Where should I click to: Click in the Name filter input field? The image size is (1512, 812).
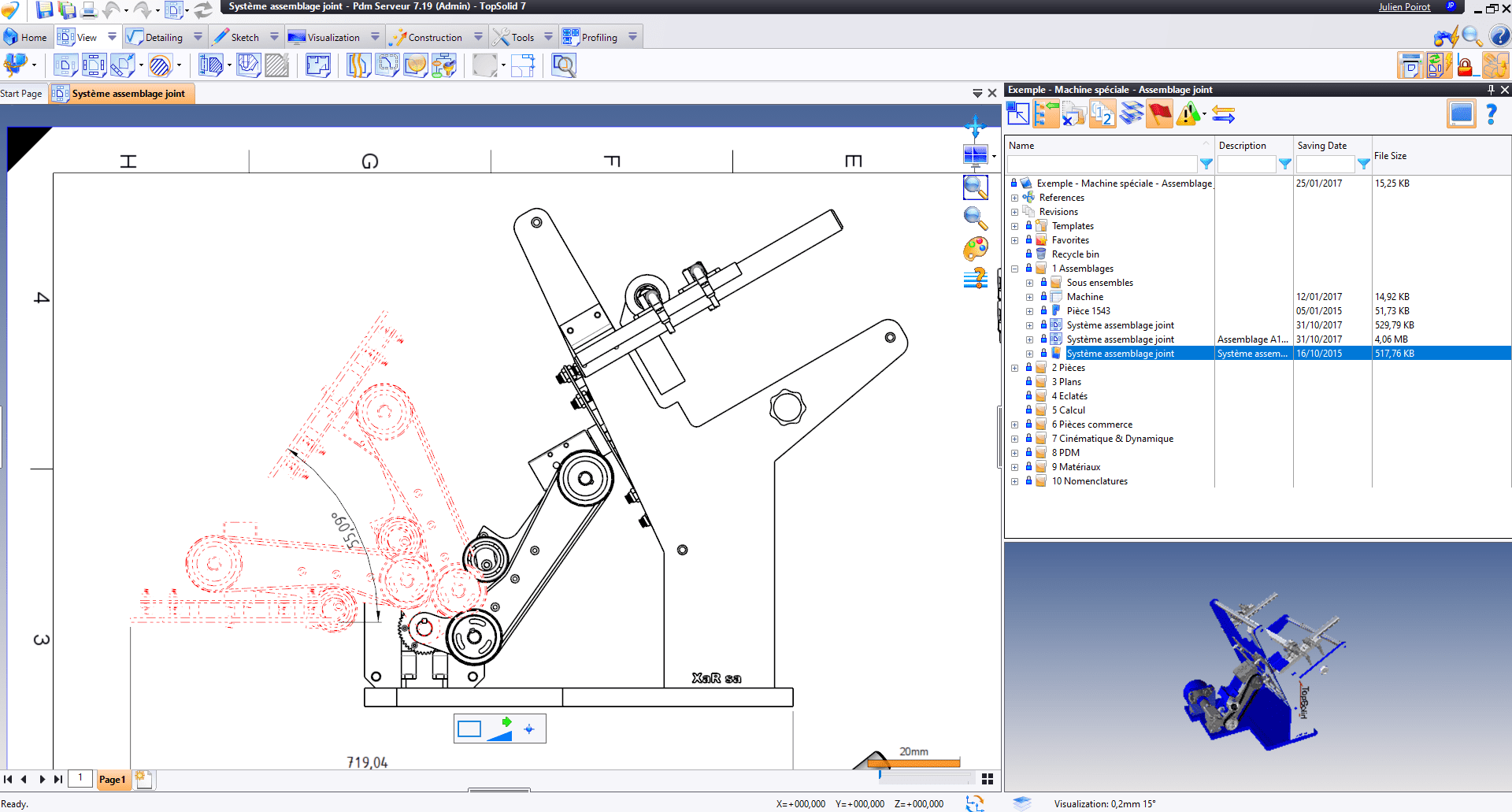[1102, 164]
